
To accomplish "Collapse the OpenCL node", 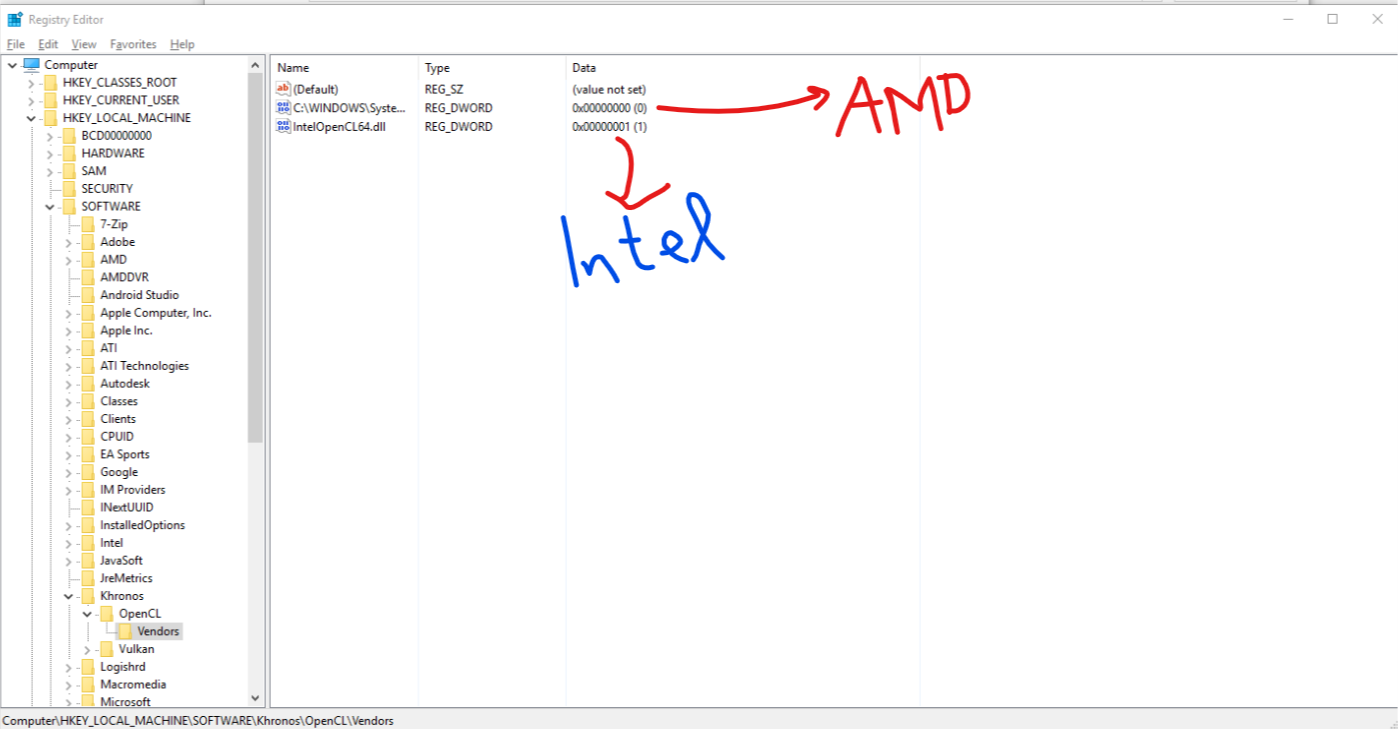I will [88, 613].
